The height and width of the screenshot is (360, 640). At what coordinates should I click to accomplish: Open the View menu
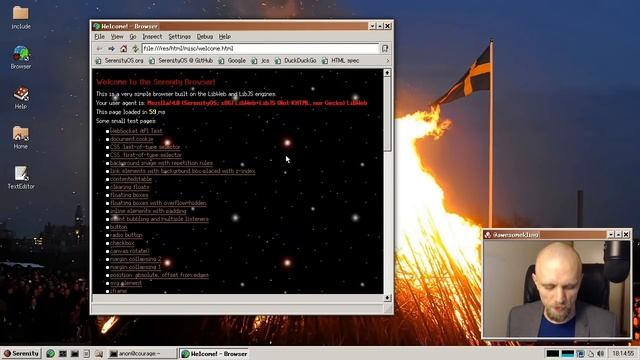(117, 37)
